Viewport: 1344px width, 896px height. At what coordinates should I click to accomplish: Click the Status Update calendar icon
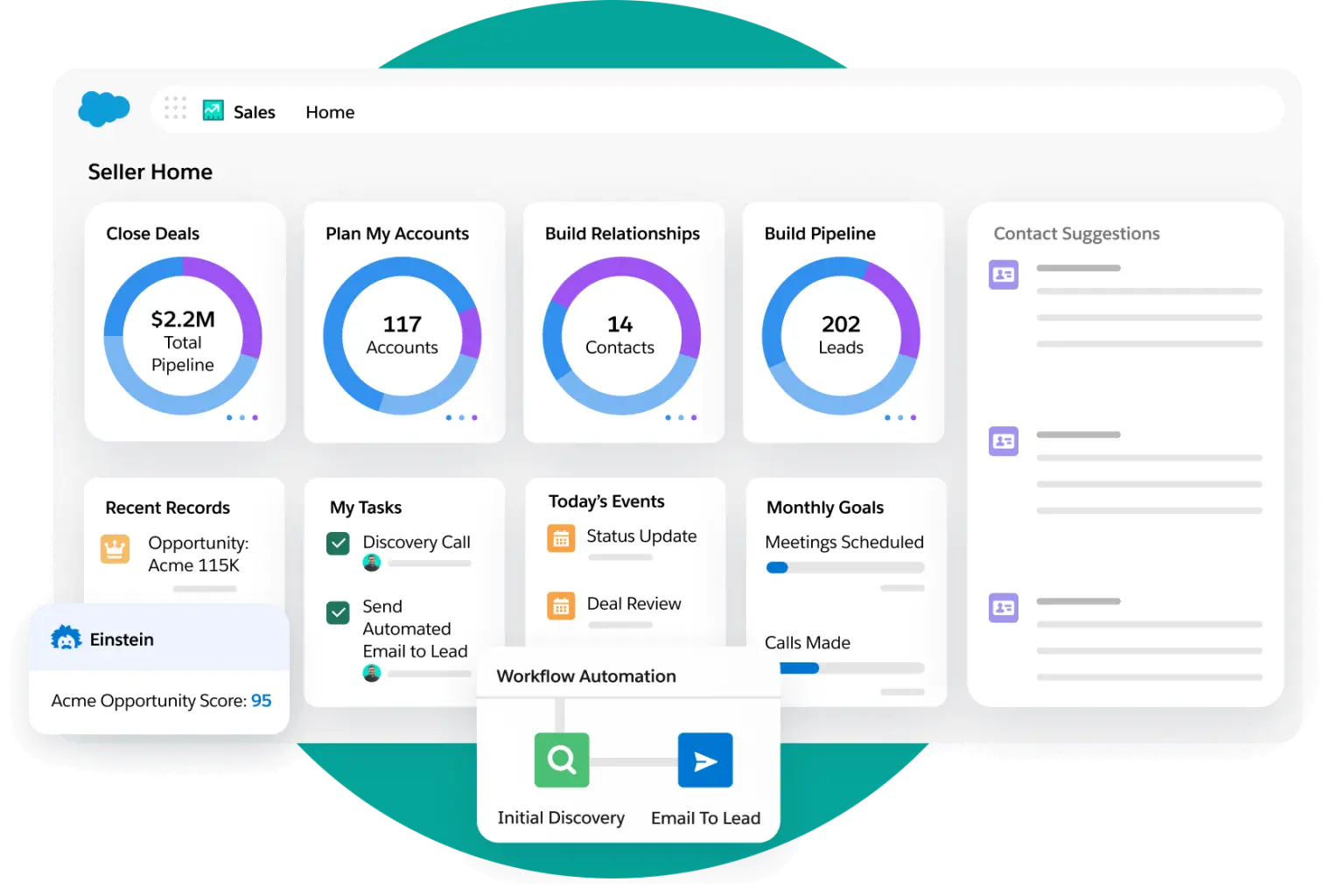tap(560, 539)
